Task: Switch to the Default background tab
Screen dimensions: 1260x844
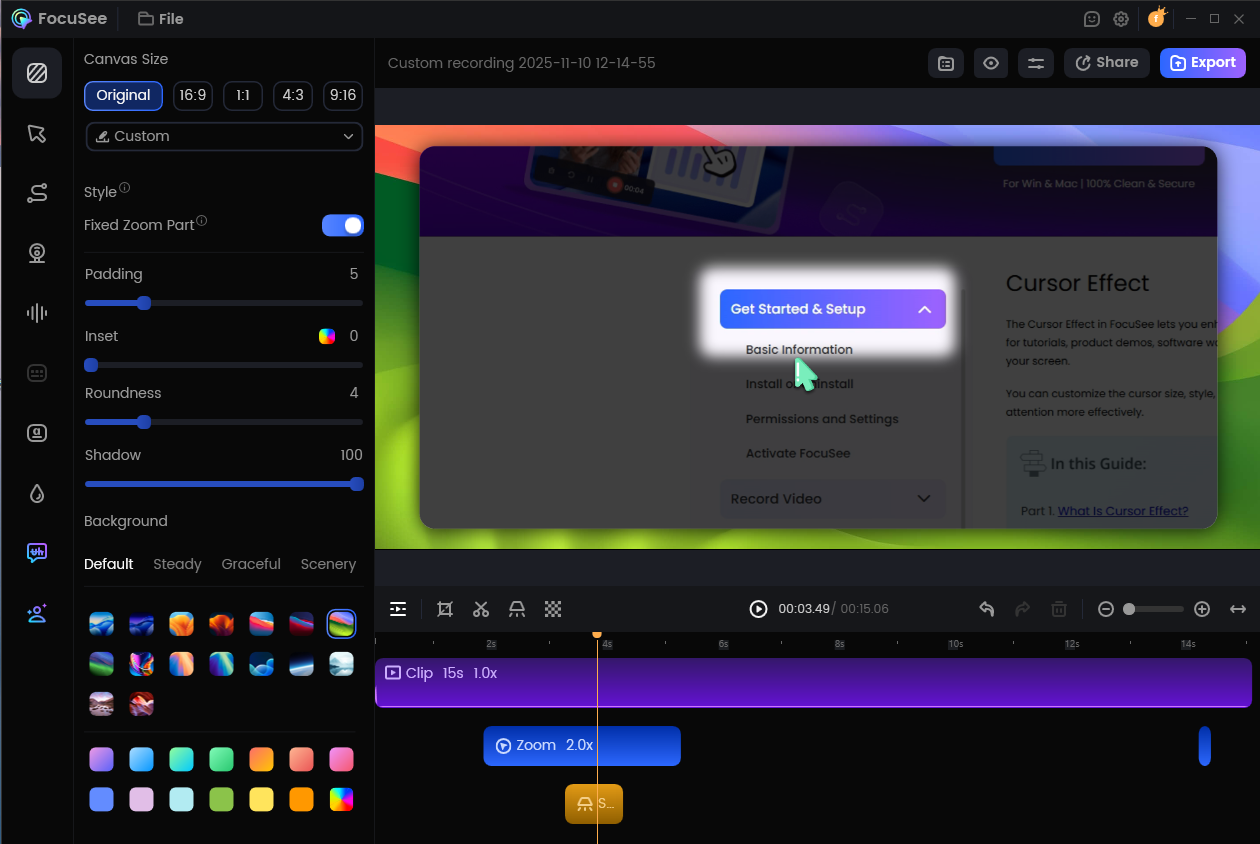Action: [x=109, y=564]
